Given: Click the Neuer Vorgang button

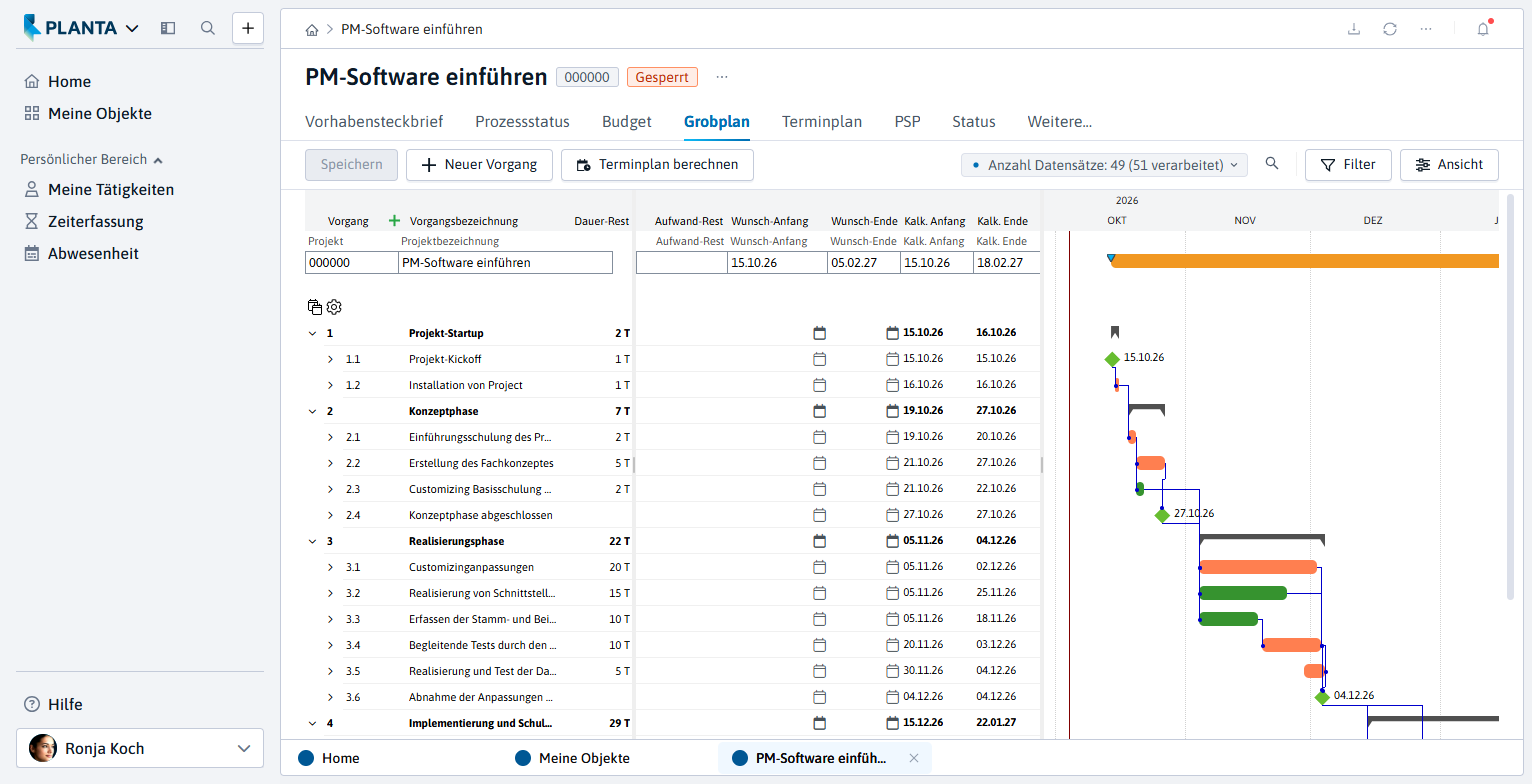Looking at the screenshot, I should (x=479, y=165).
